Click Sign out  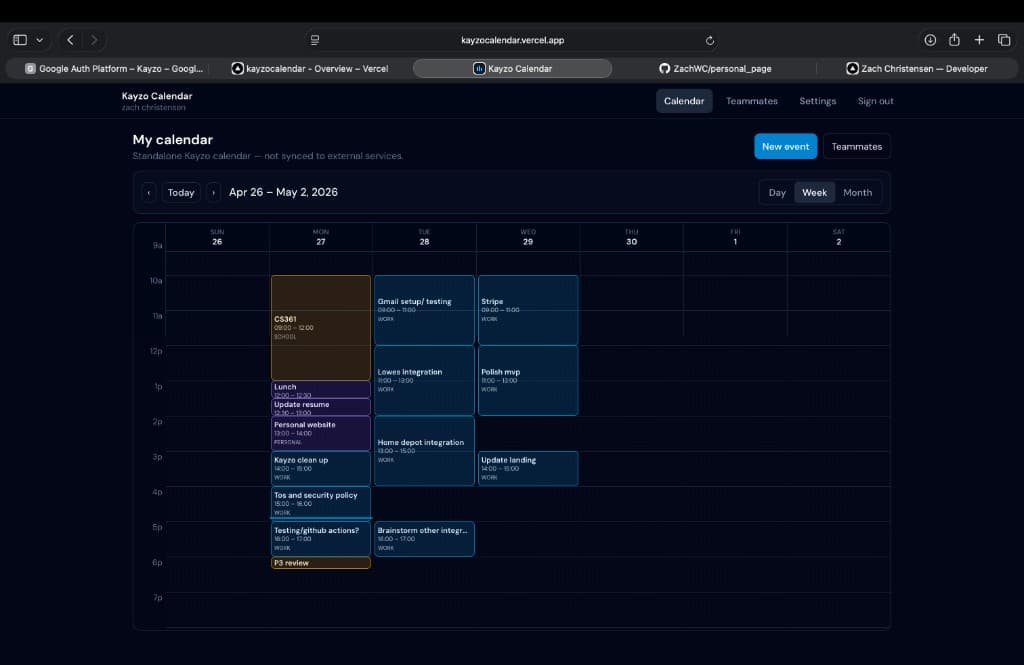pos(876,100)
